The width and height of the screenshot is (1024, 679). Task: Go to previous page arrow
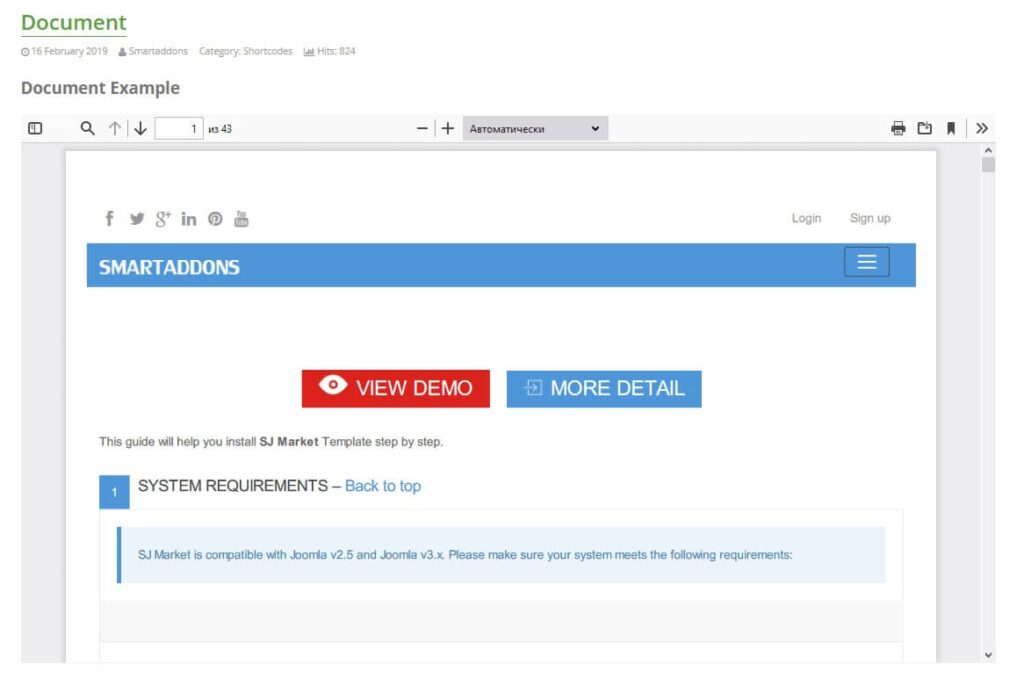click(114, 128)
